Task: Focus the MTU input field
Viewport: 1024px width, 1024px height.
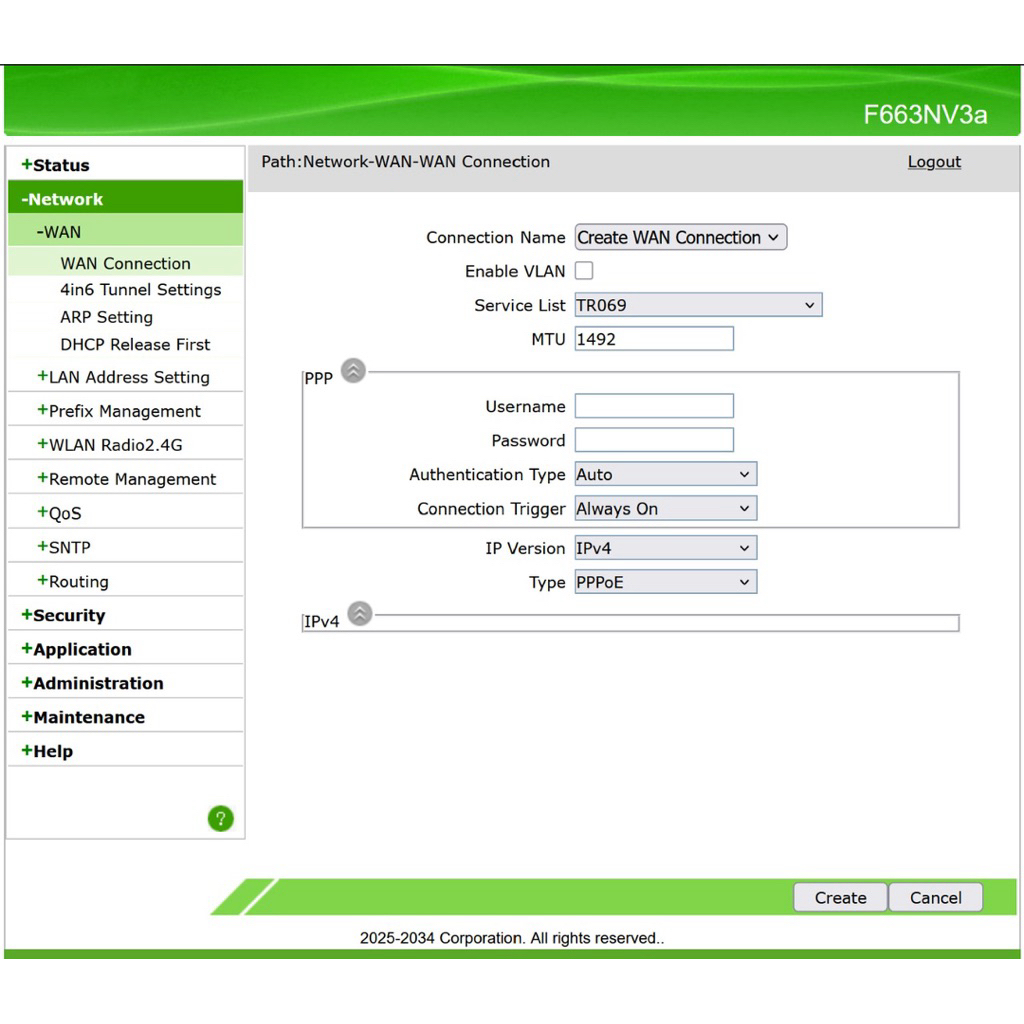Action: [654, 339]
